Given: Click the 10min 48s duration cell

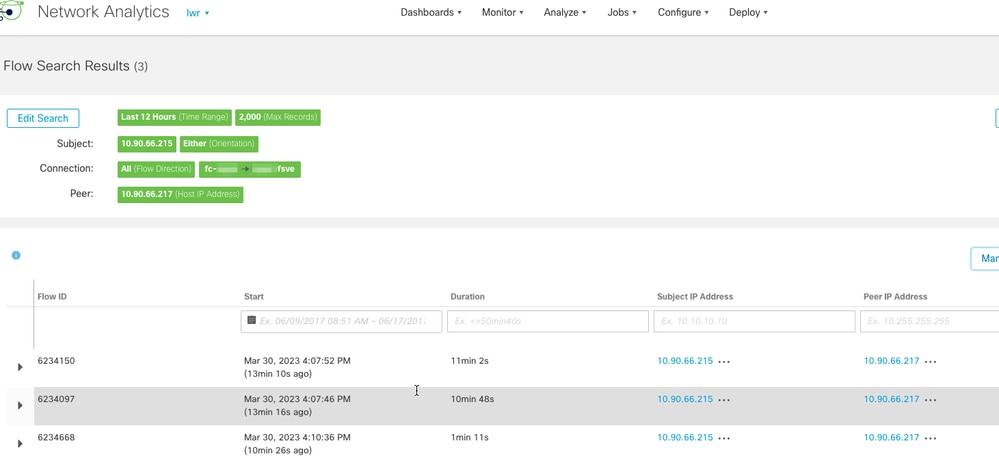Looking at the screenshot, I should click(472, 399).
